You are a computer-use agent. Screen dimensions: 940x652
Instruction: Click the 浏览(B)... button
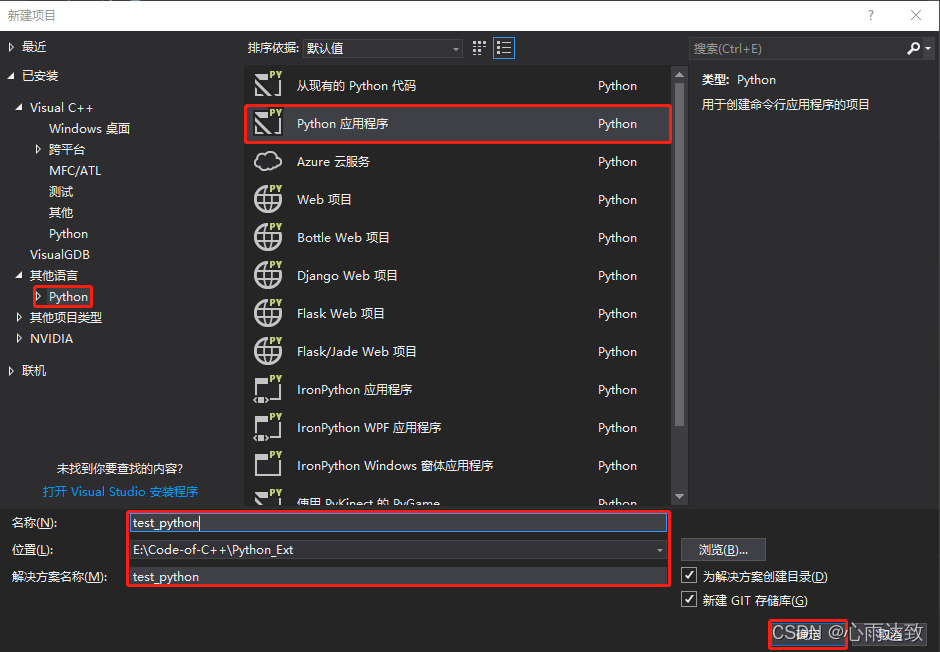coord(723,550)
